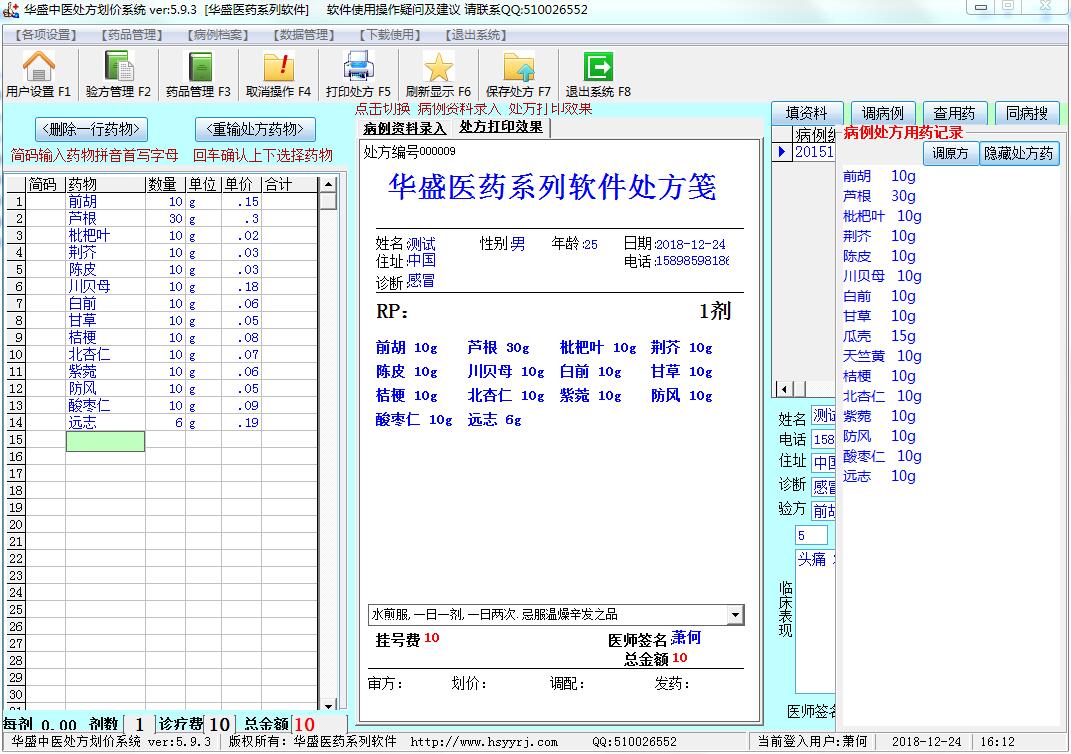Open 药品管理 F3 green book icon
Image resolution: width=1071 pixels, height=754 pixels.
pyautogui.click(x=199, y=66)
